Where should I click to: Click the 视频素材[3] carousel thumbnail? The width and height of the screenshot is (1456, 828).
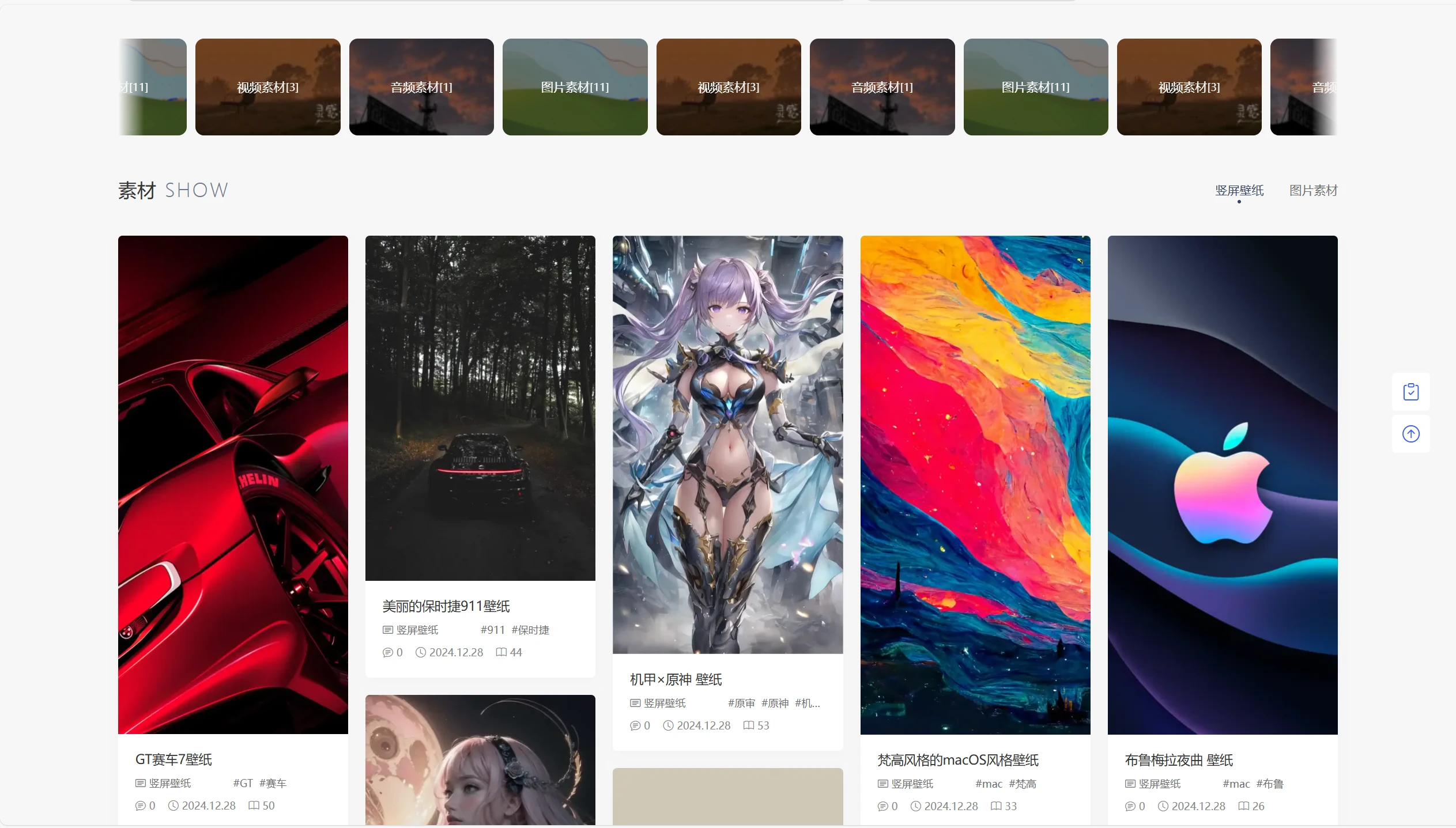point(267,86)
